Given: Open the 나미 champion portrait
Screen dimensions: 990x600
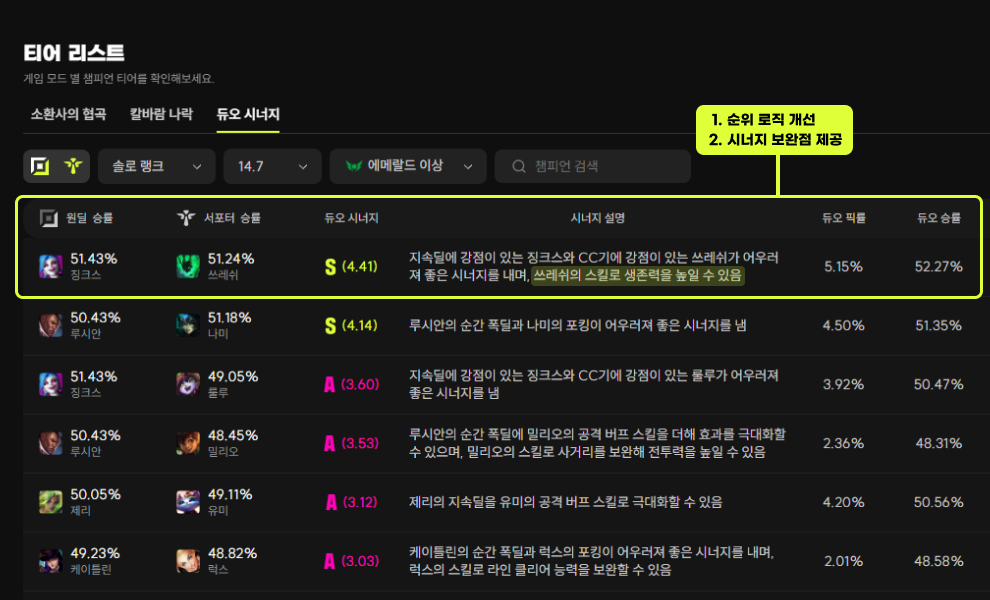Looking at the screenshot, I should (x=188, y=325).
